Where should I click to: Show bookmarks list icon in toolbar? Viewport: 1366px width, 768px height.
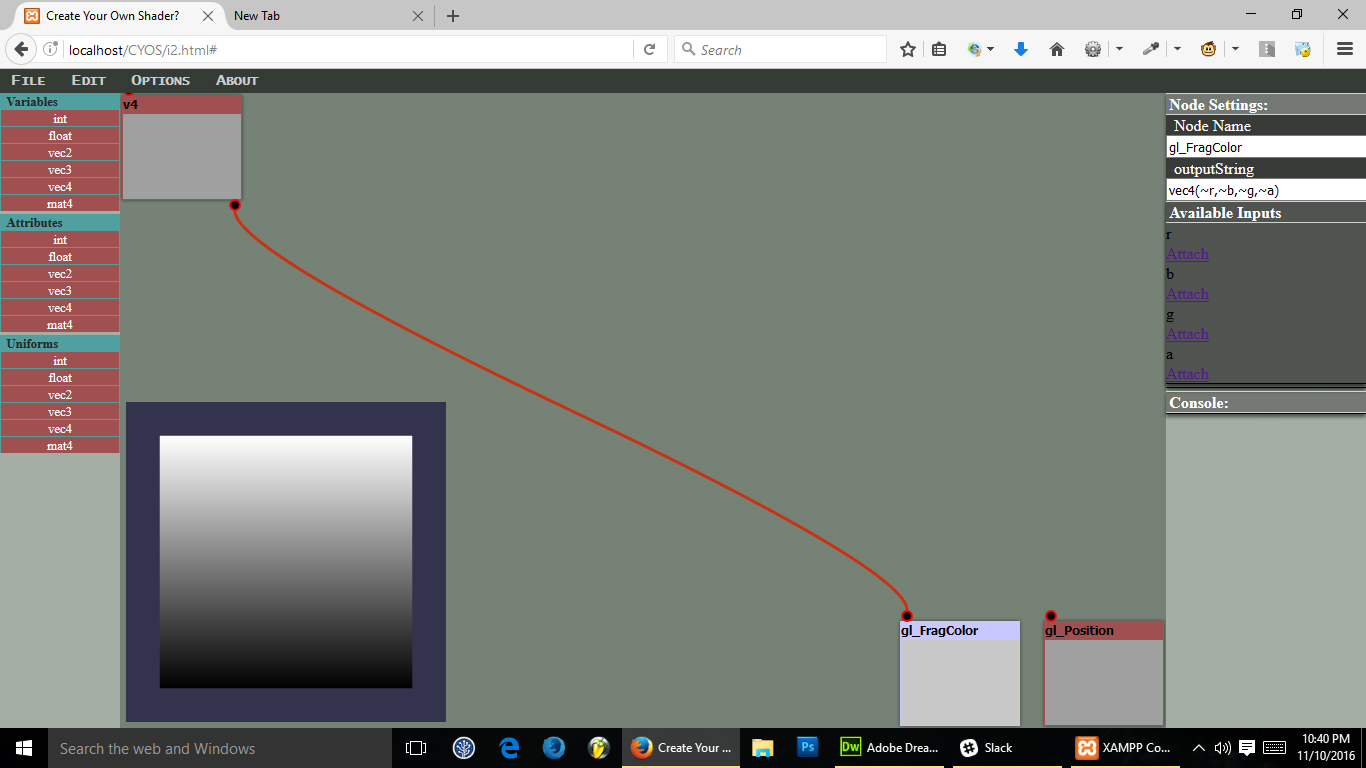tap(939, 49)
